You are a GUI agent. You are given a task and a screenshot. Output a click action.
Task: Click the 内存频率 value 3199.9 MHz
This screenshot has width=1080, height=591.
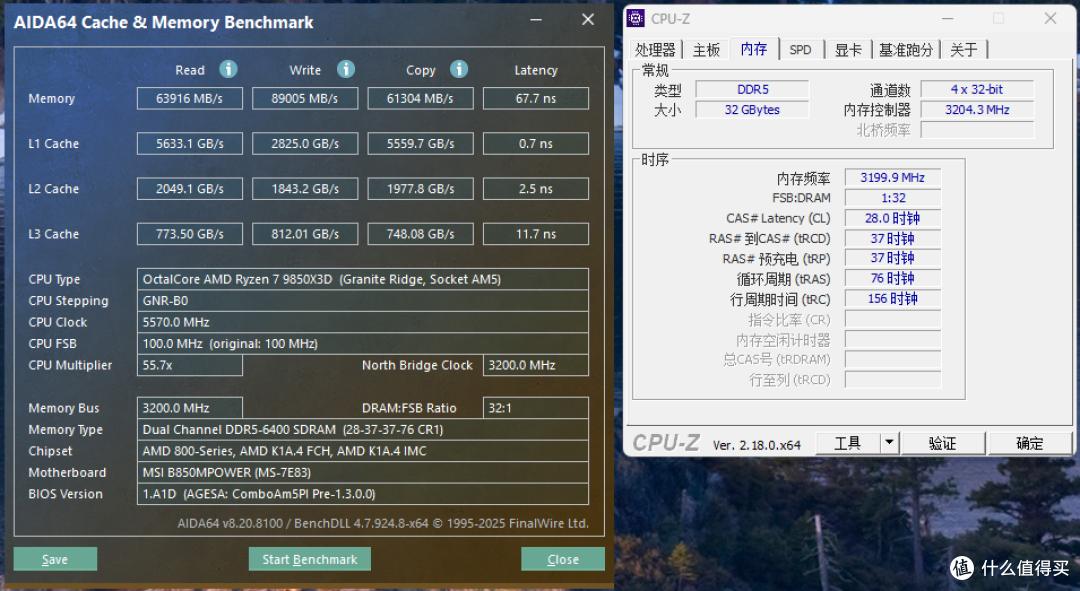point(893,178)
